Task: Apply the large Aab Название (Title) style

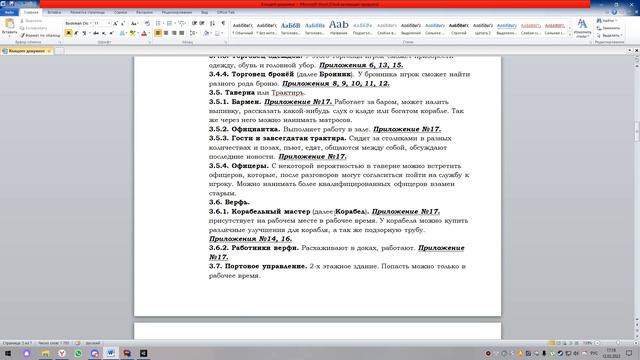Action: click(339, 29)
